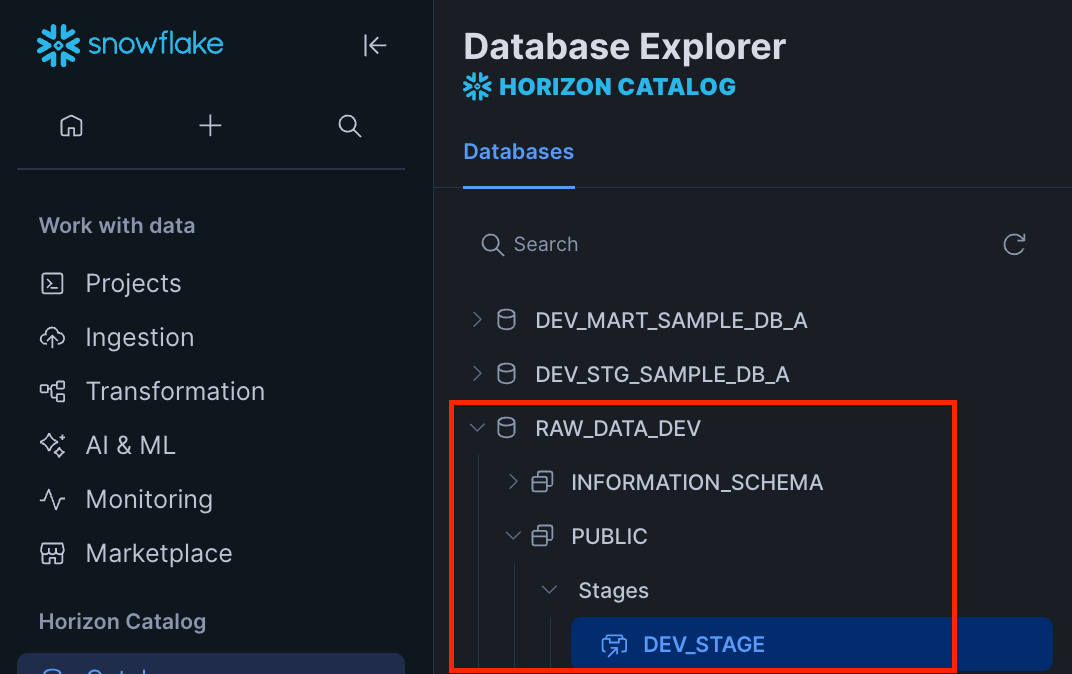This screenshot has width=1072, height=674.
Task: Collapse the left sidebar using arrow icon
Action: coord(375,45)
